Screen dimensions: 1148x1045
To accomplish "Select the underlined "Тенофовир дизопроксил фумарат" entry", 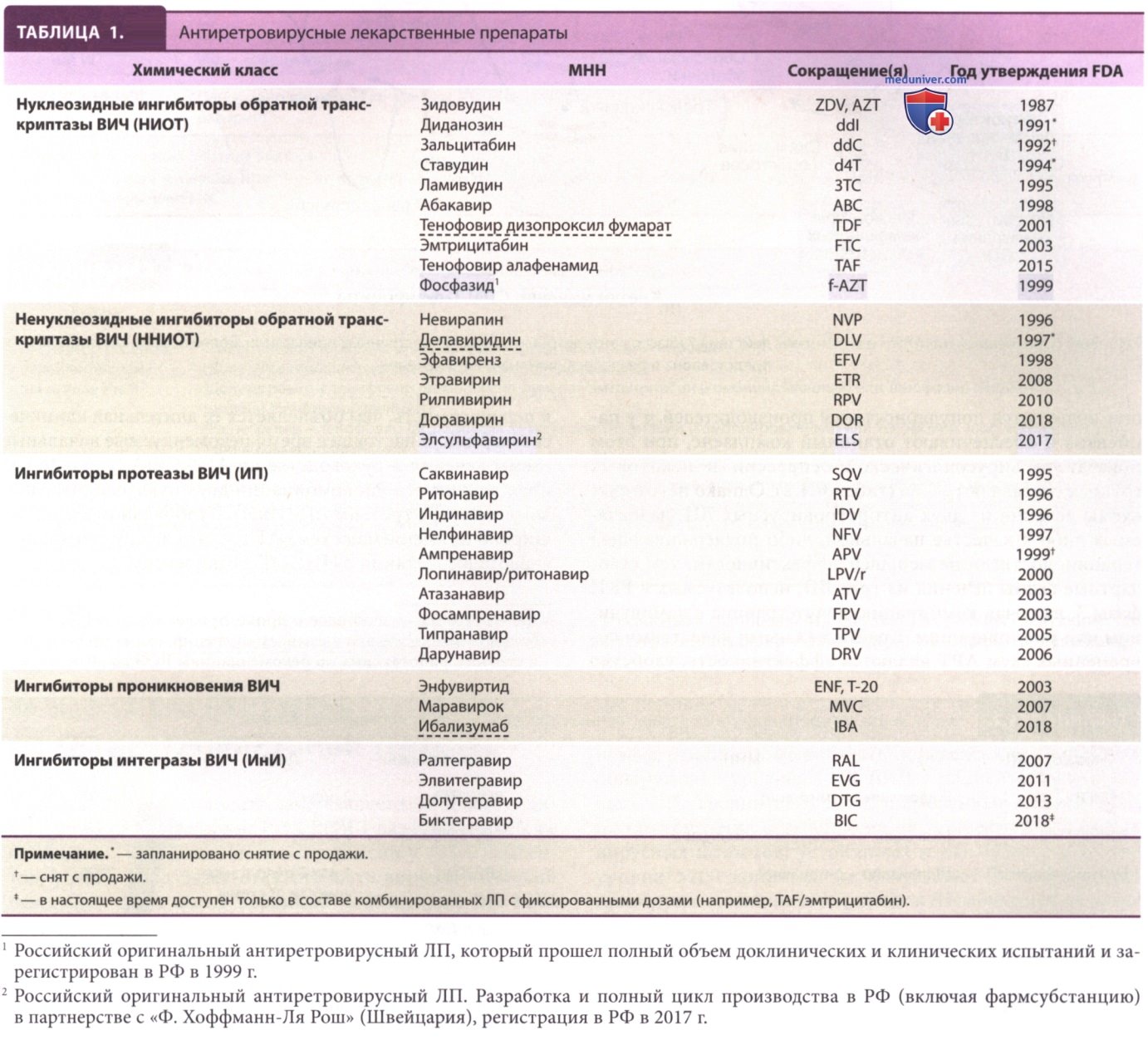I will click(545, 226).
